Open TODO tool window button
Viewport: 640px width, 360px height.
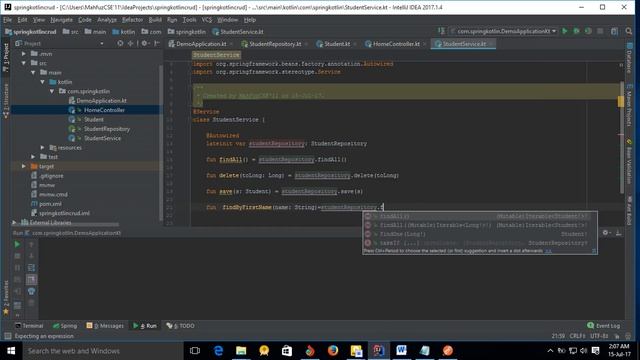(180, 325)
